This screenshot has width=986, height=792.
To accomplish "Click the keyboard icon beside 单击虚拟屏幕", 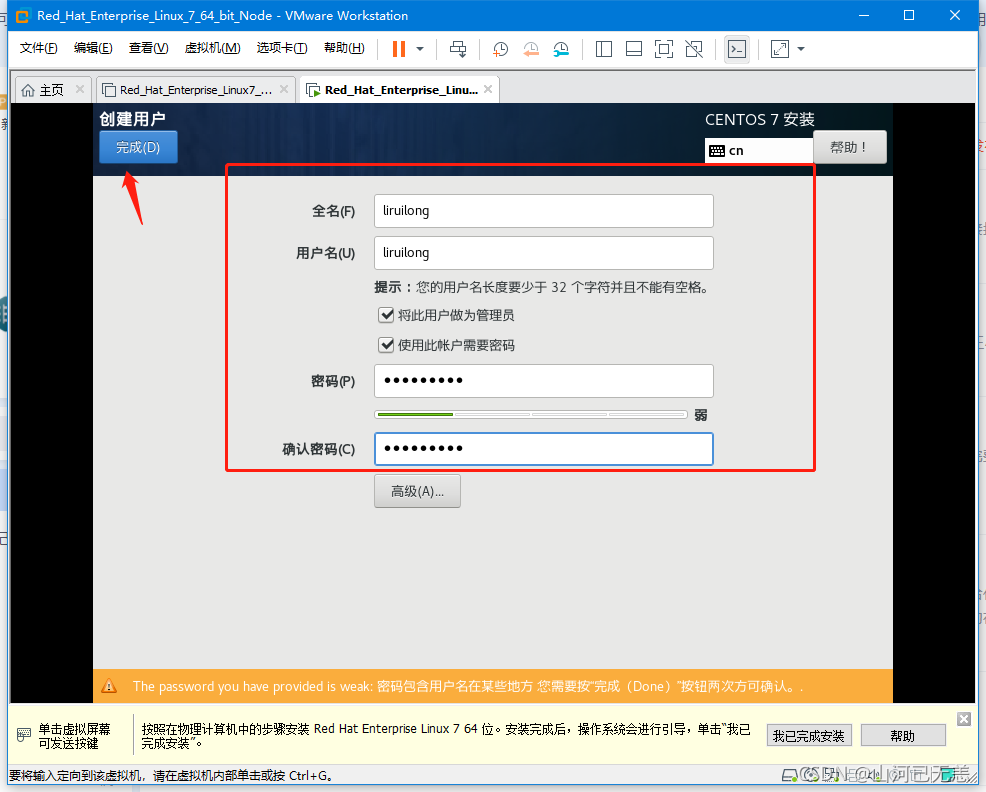I will coord(24,735).
